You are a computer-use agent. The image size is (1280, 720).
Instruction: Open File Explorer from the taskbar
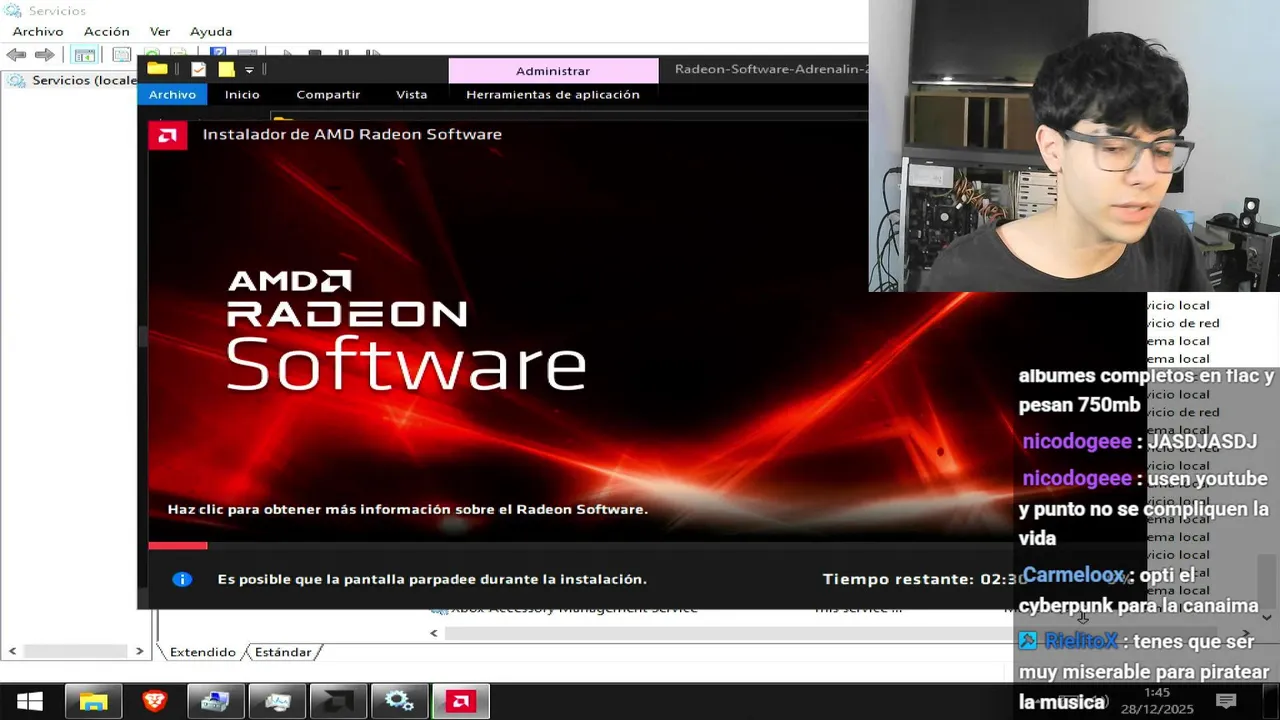click(93, 701)
